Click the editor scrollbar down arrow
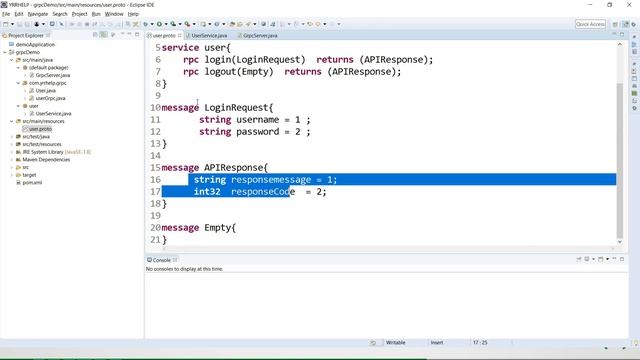 620,242
